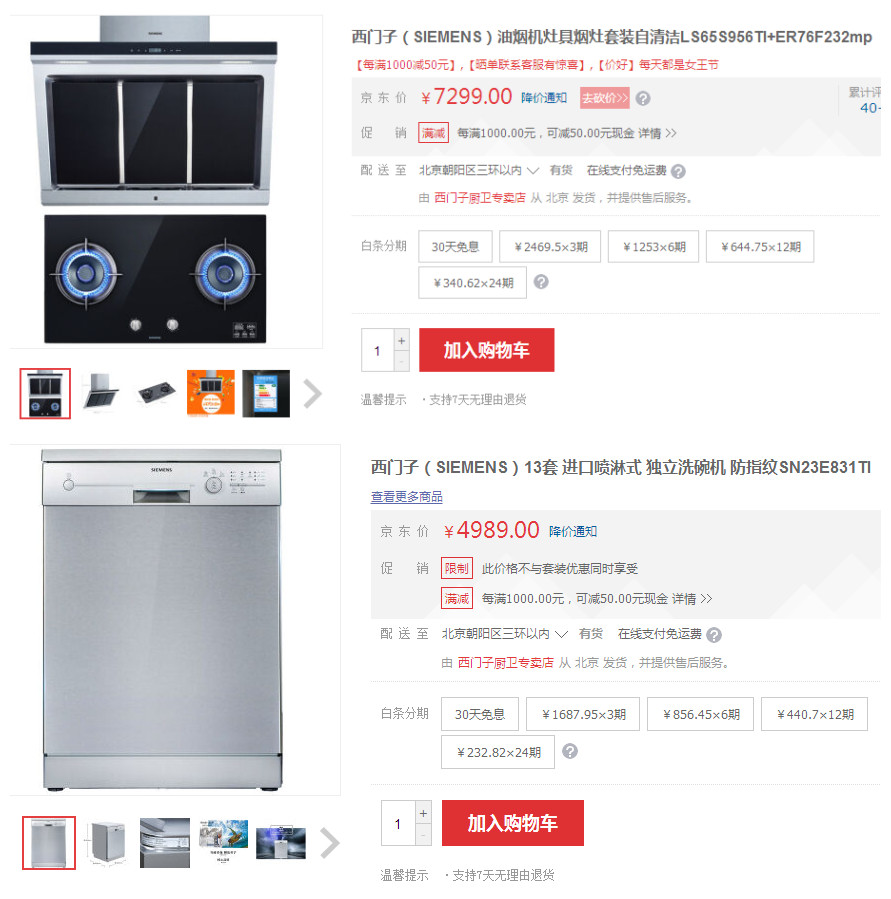This screenshot has width=891, height=899.
Task: Click 降价通知 next to ¥7299.00
Action: point(544,98)
